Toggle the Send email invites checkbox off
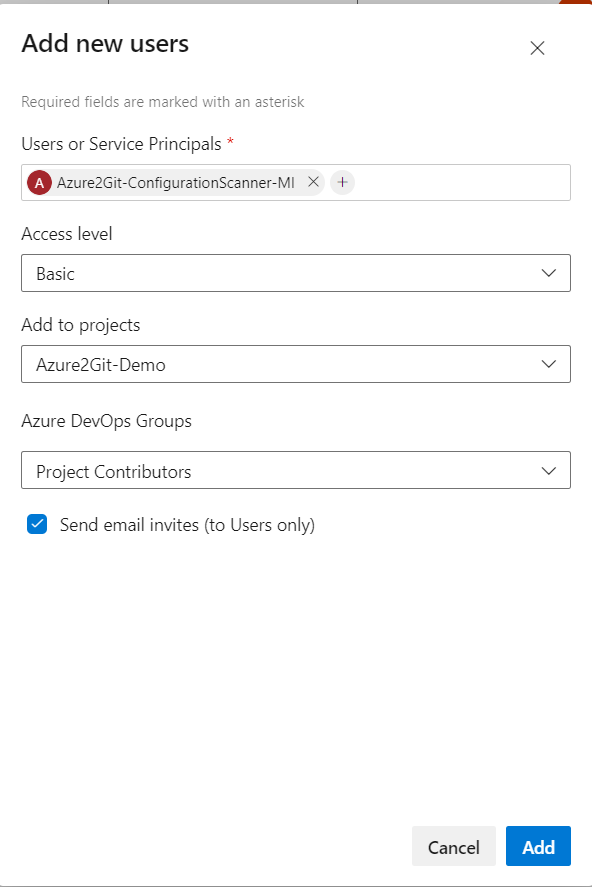The image size is (592, 887). tap(36, 523)
